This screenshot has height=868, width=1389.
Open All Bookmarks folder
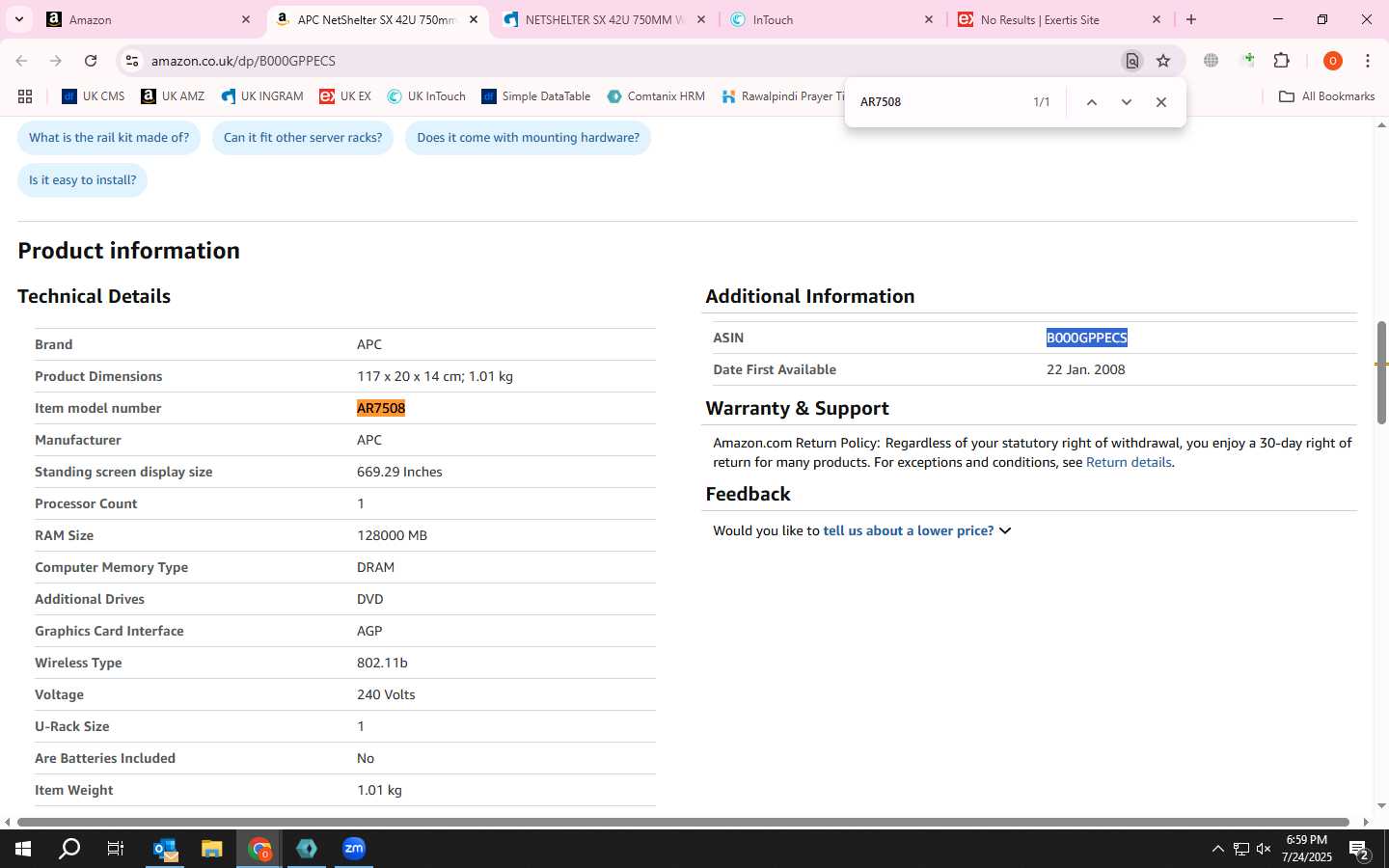tap(1326, 96)
